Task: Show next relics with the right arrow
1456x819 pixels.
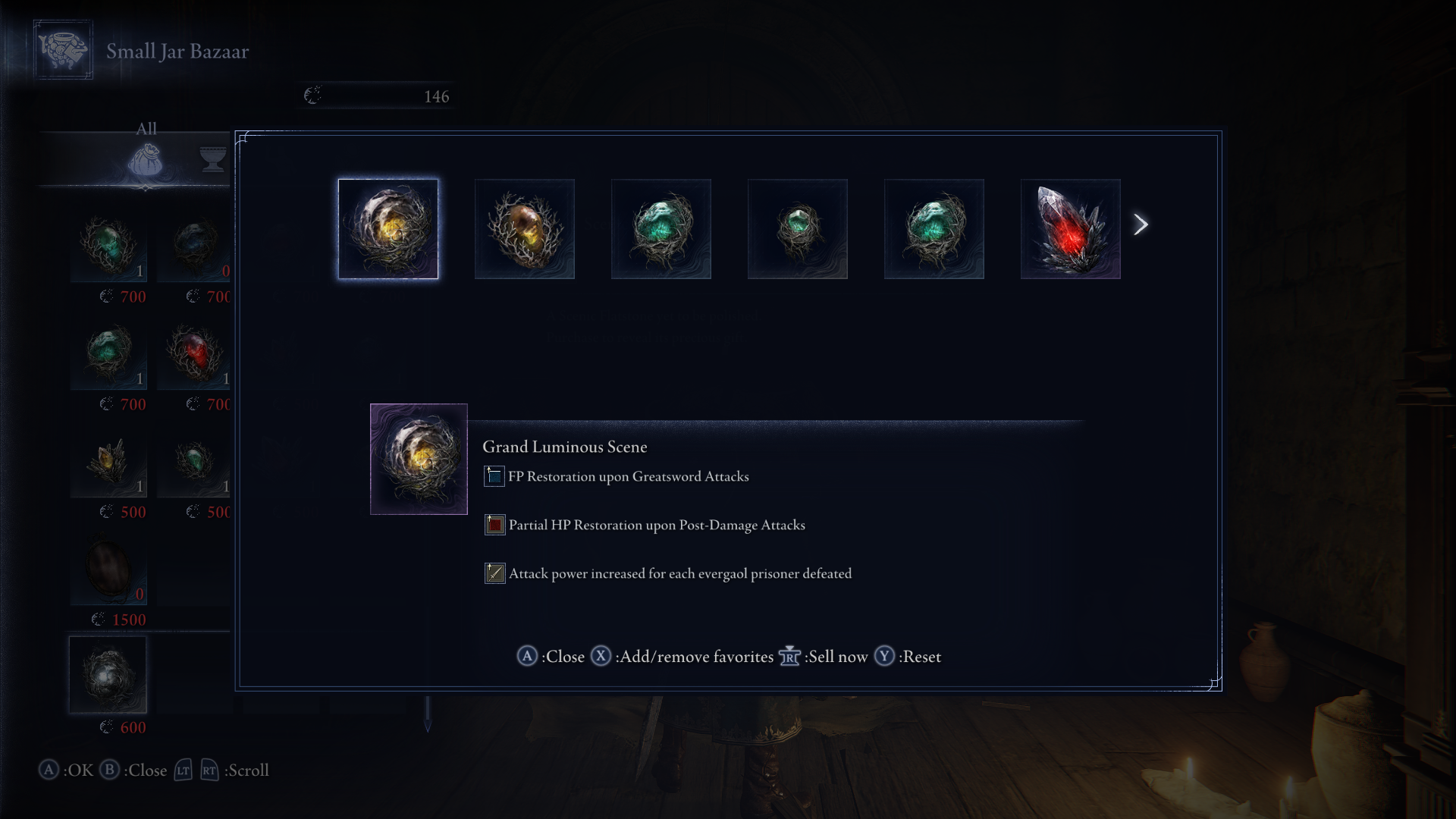Action: (x=1141, y=224)
